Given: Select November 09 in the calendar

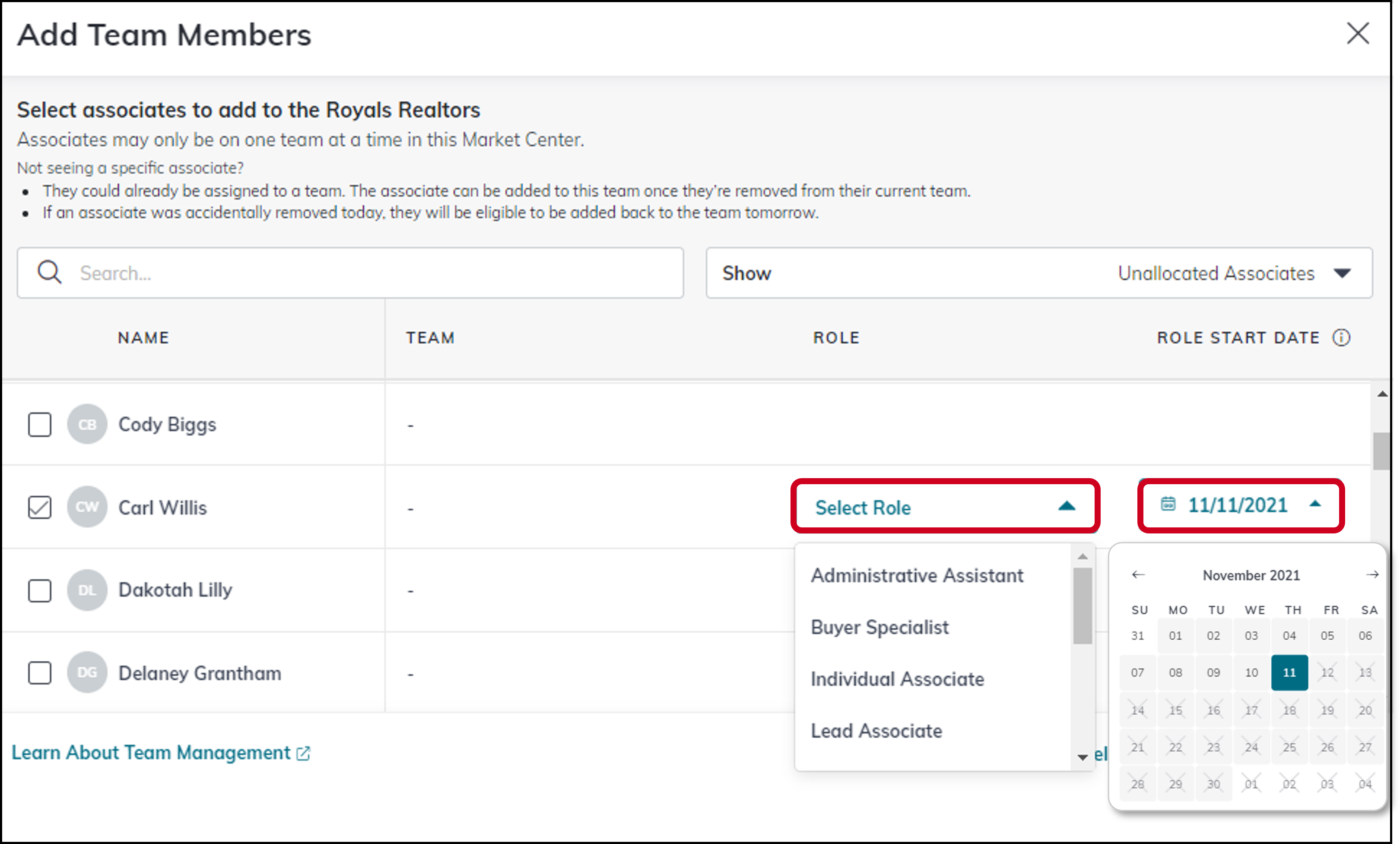Looking at the screenshot, I should [1214, 673].
